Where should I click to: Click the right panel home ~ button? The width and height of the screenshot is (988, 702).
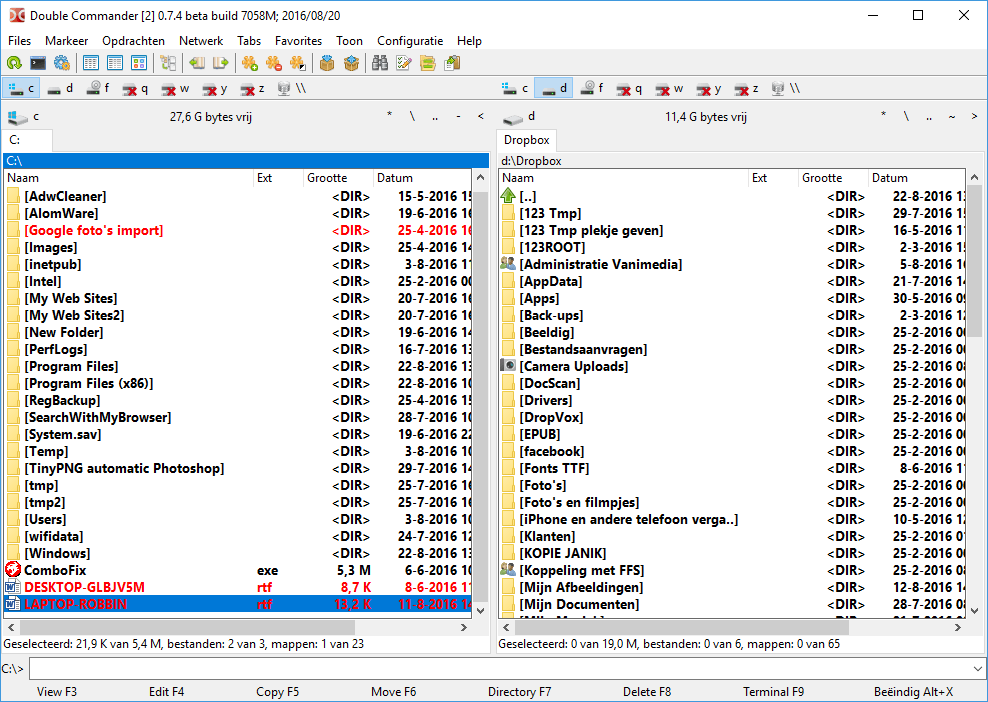(x=951, y=116)
